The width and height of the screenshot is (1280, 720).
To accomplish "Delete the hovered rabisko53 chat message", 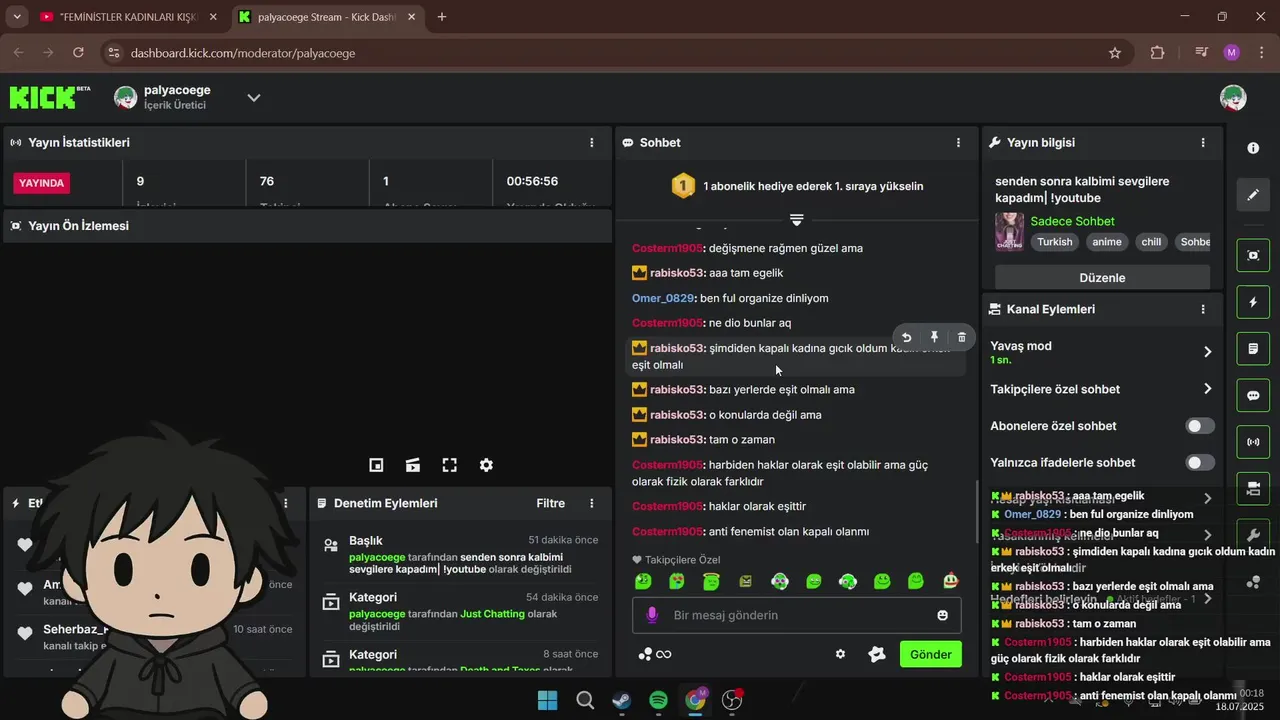I will coord(962,338).
